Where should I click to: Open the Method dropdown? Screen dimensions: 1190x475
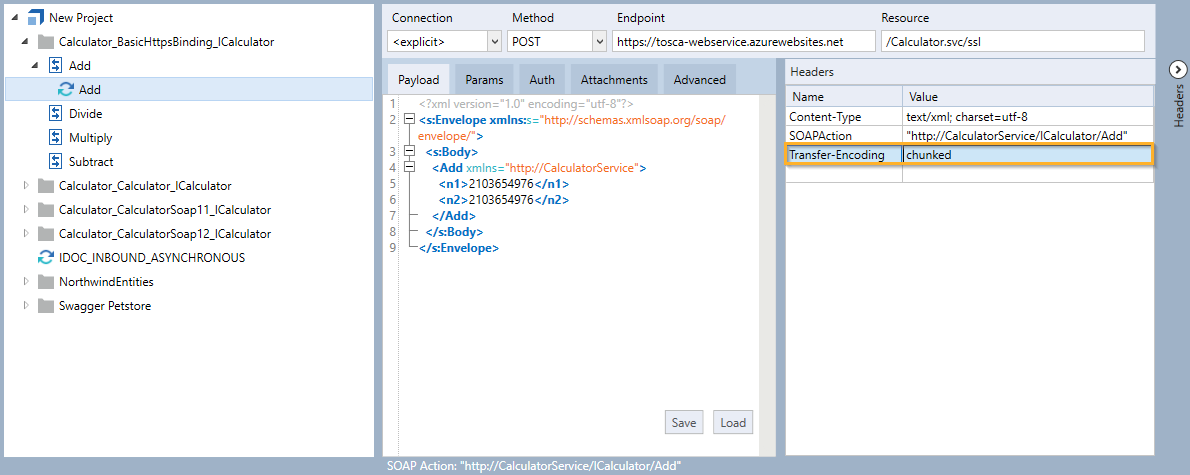[x=599, y=42]
